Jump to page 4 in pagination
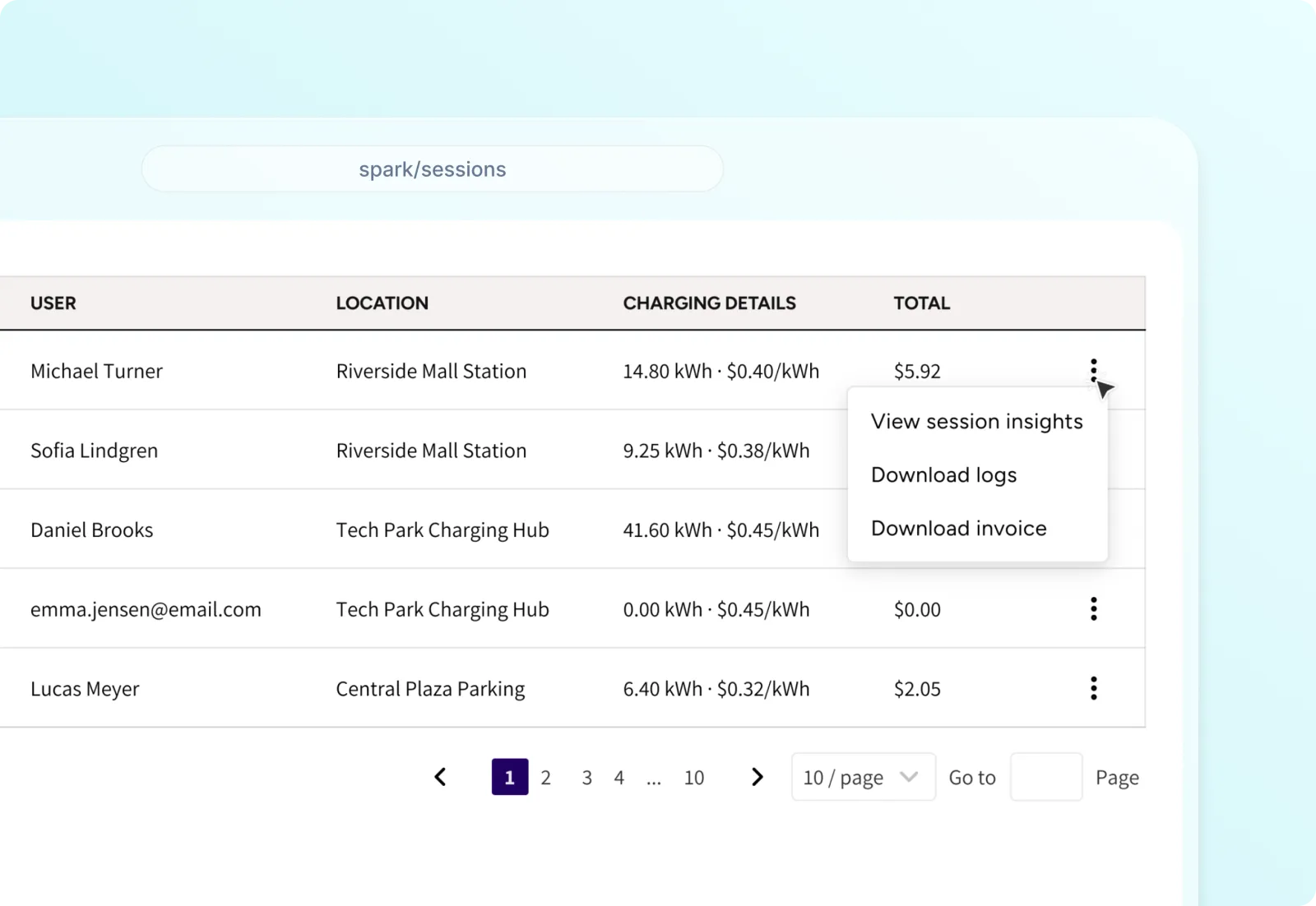 pyautogui.click(x=619, y=778)
